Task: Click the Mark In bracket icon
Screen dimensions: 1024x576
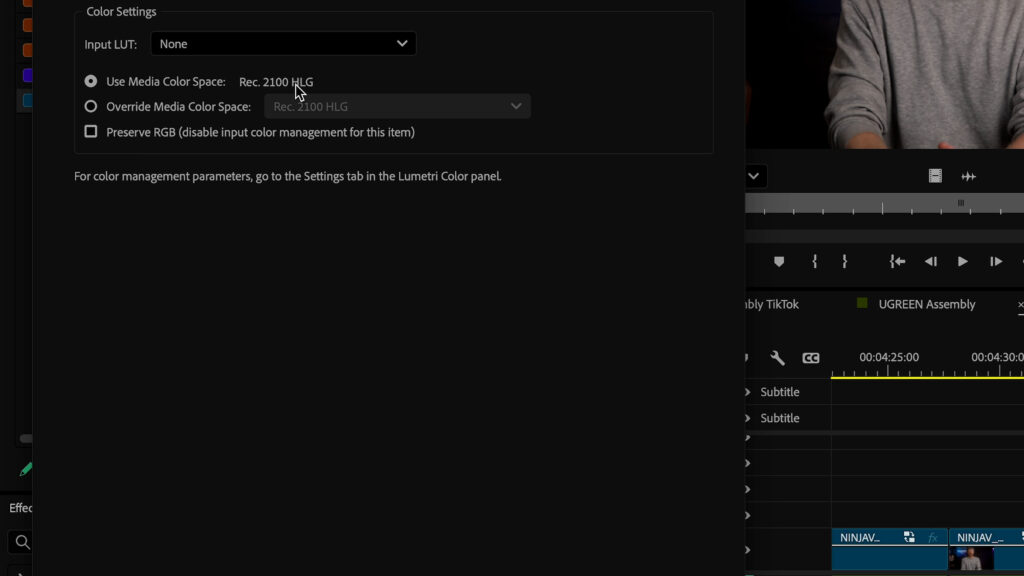Action: click(815, 262)
